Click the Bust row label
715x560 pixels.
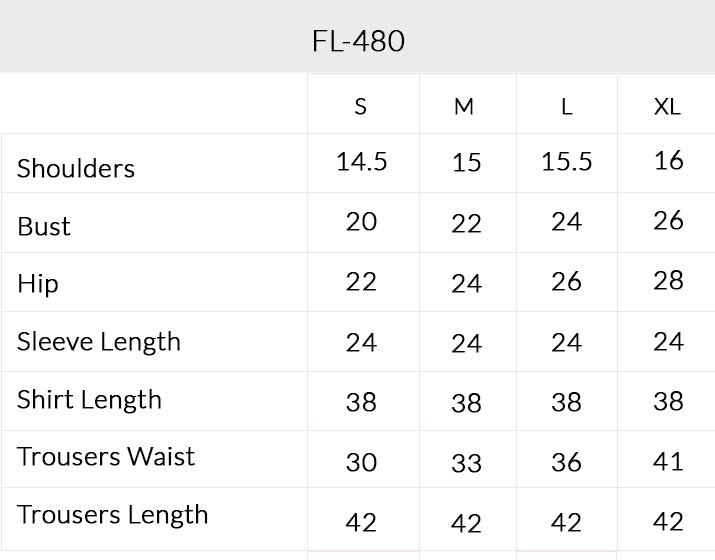(x=44, y=226)
